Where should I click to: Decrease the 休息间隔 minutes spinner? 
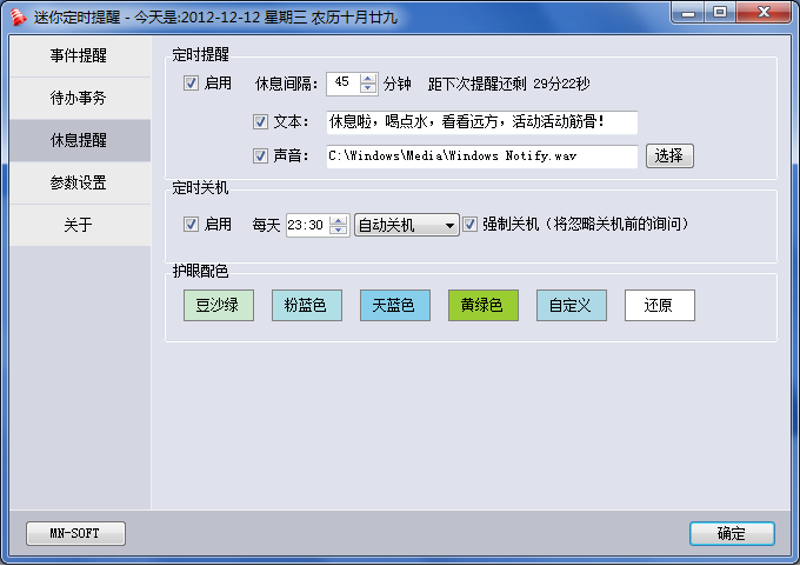(x=368, y=88)
